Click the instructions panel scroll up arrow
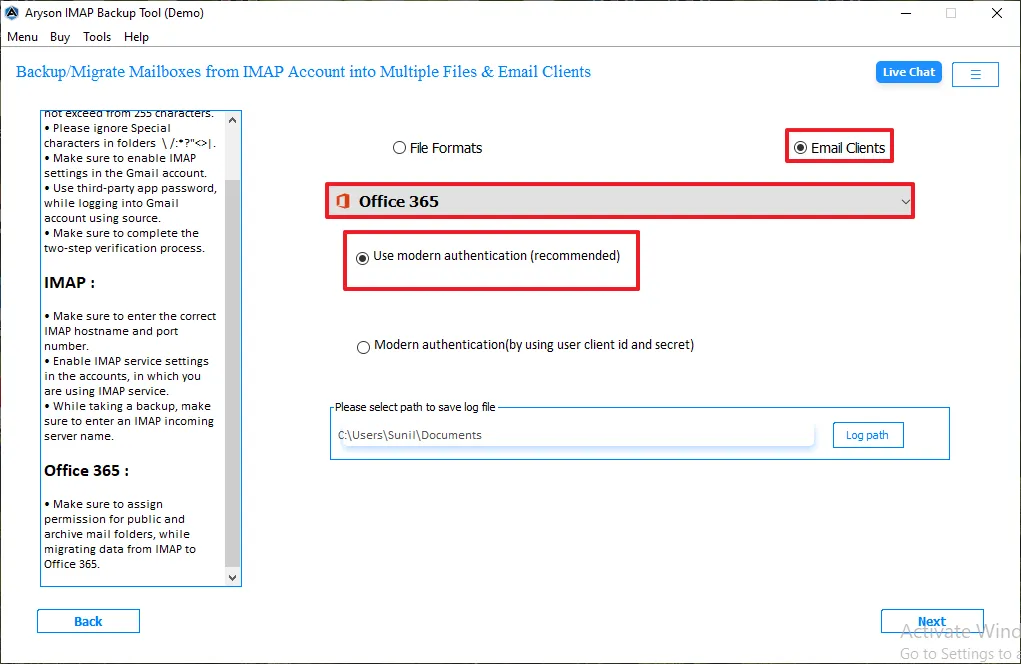 232,120
